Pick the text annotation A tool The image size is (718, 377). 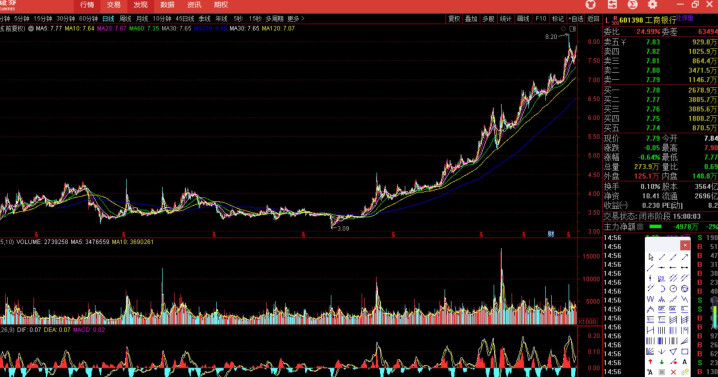pos(685,362)
